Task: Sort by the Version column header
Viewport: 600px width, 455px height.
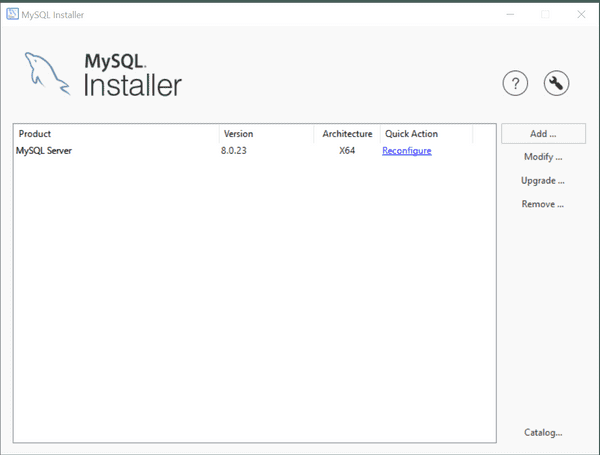Action: [265, 133]
